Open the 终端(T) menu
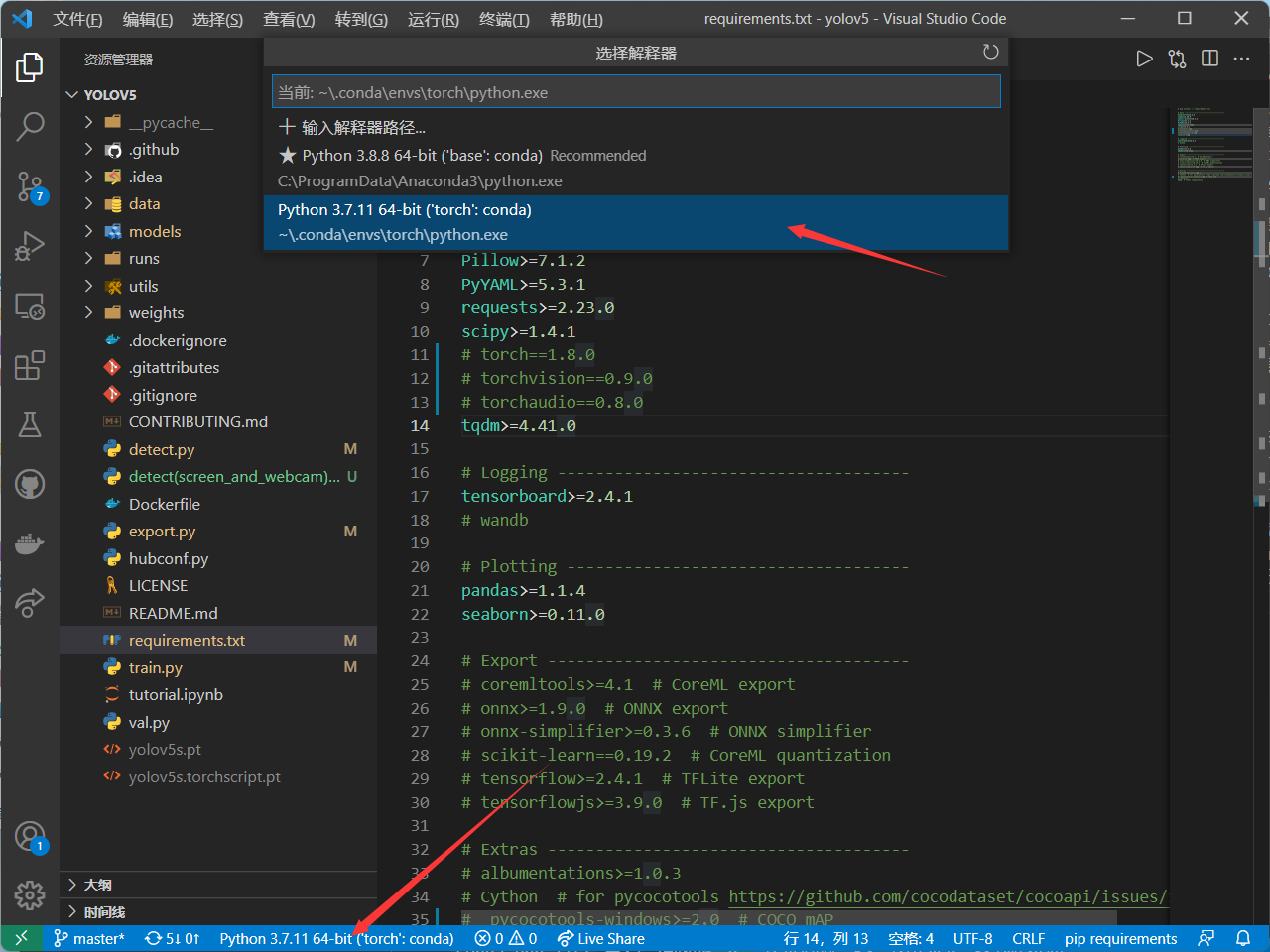Viewport: 1270px width, 952px height. pos(504,19)
